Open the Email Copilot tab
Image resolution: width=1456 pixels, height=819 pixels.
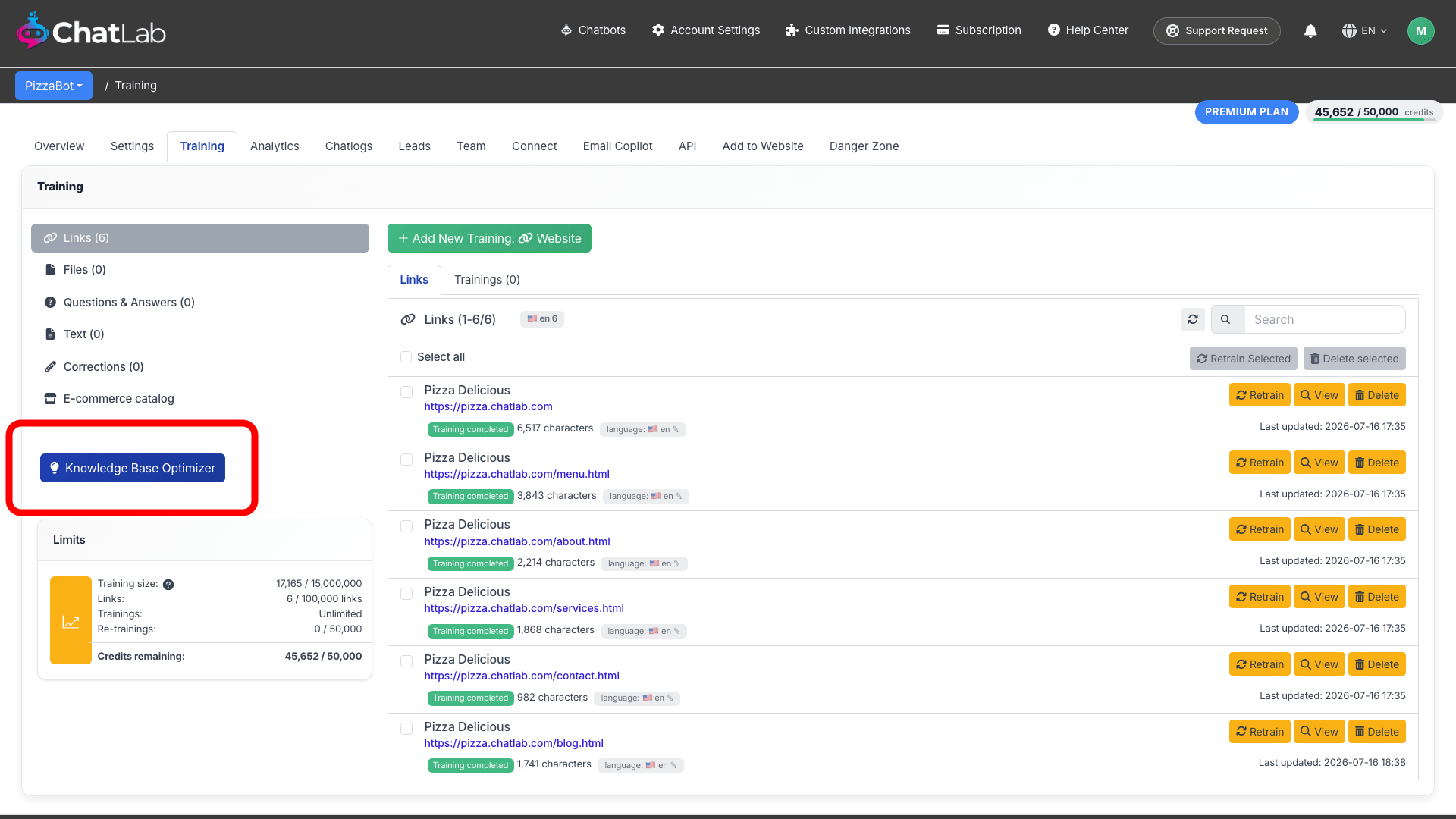617,146
